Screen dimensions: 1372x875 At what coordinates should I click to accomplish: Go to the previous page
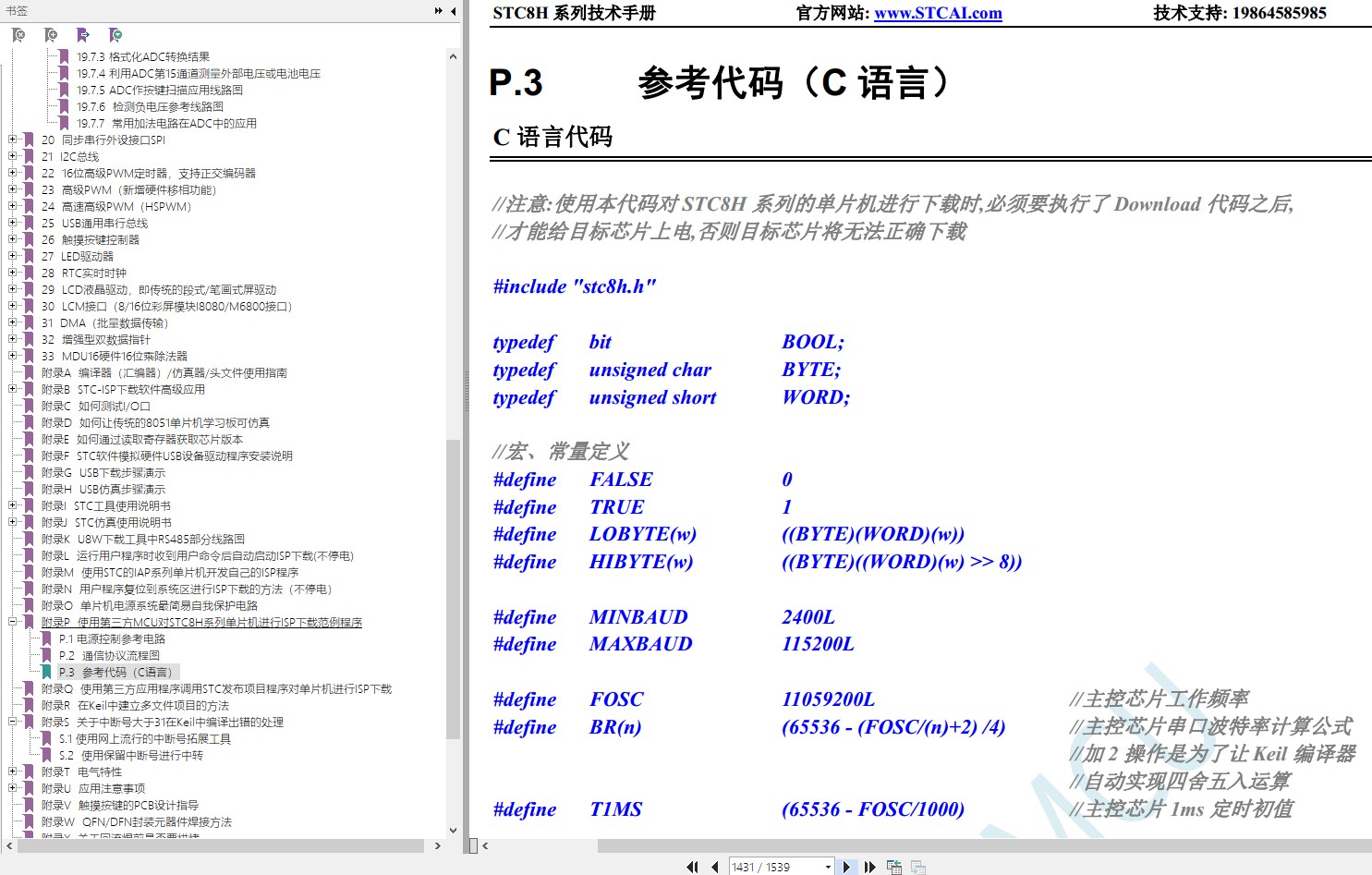[x=715, y=867]
